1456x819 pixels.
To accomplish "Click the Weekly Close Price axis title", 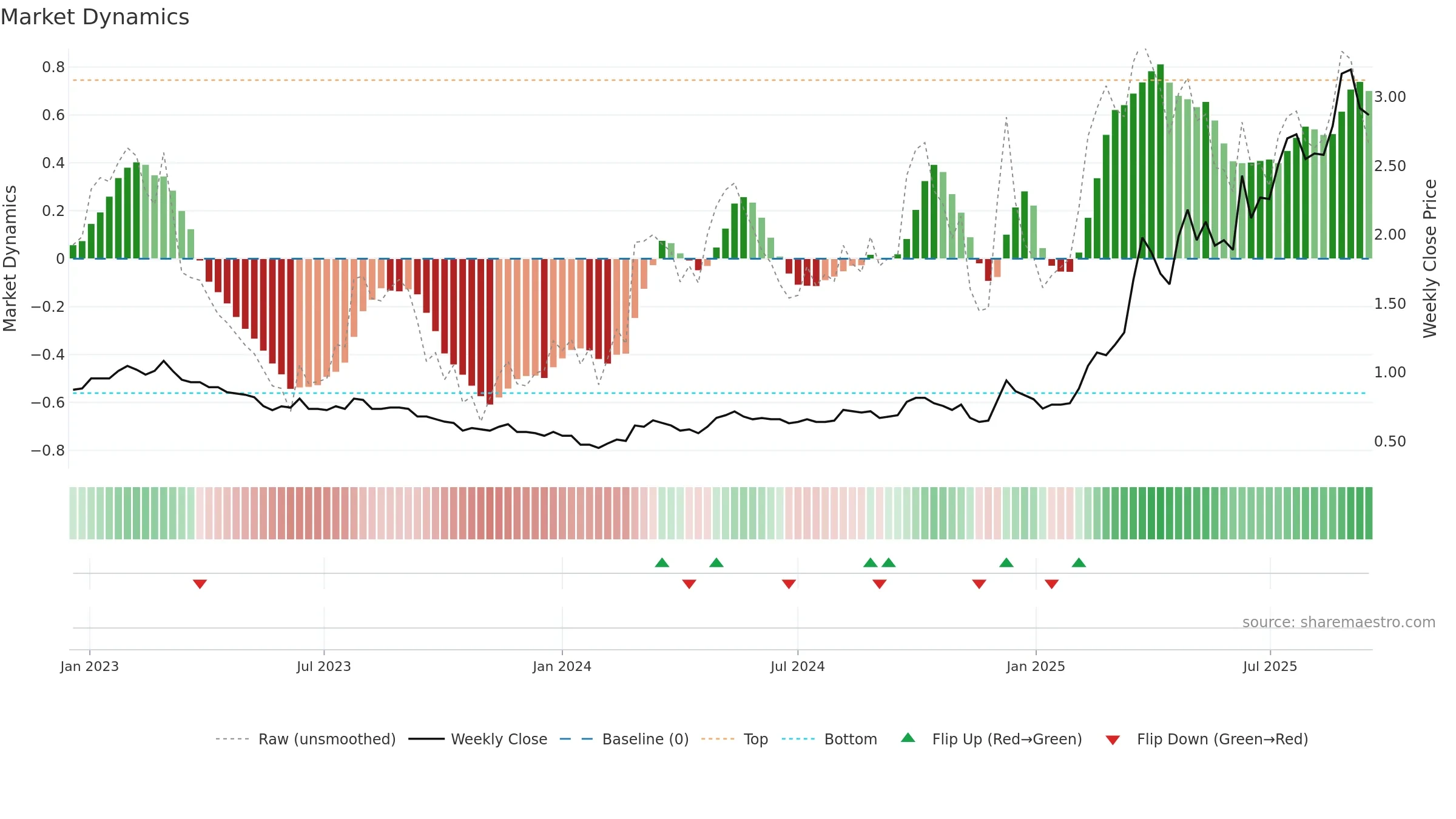I will tap(1430, 258).
